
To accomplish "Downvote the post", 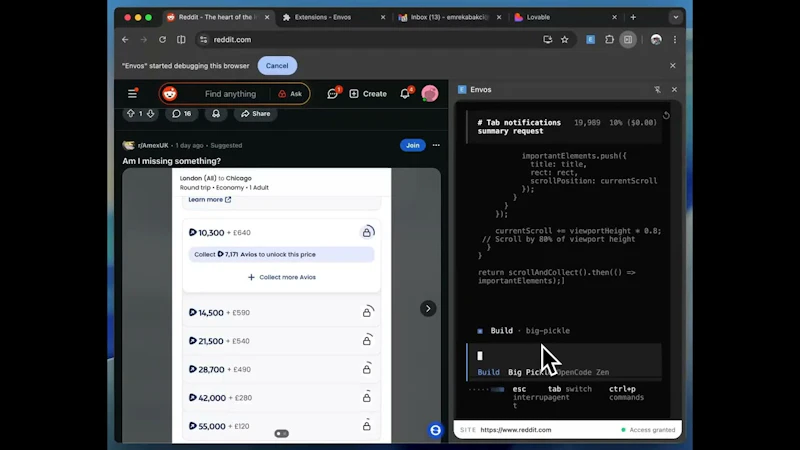I will point(151,113).
